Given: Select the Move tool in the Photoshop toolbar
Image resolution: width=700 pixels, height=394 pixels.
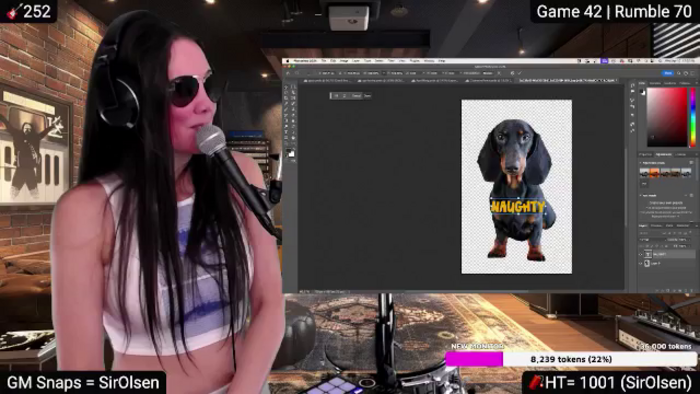Looking at the screenshot, I should (286, 87).
